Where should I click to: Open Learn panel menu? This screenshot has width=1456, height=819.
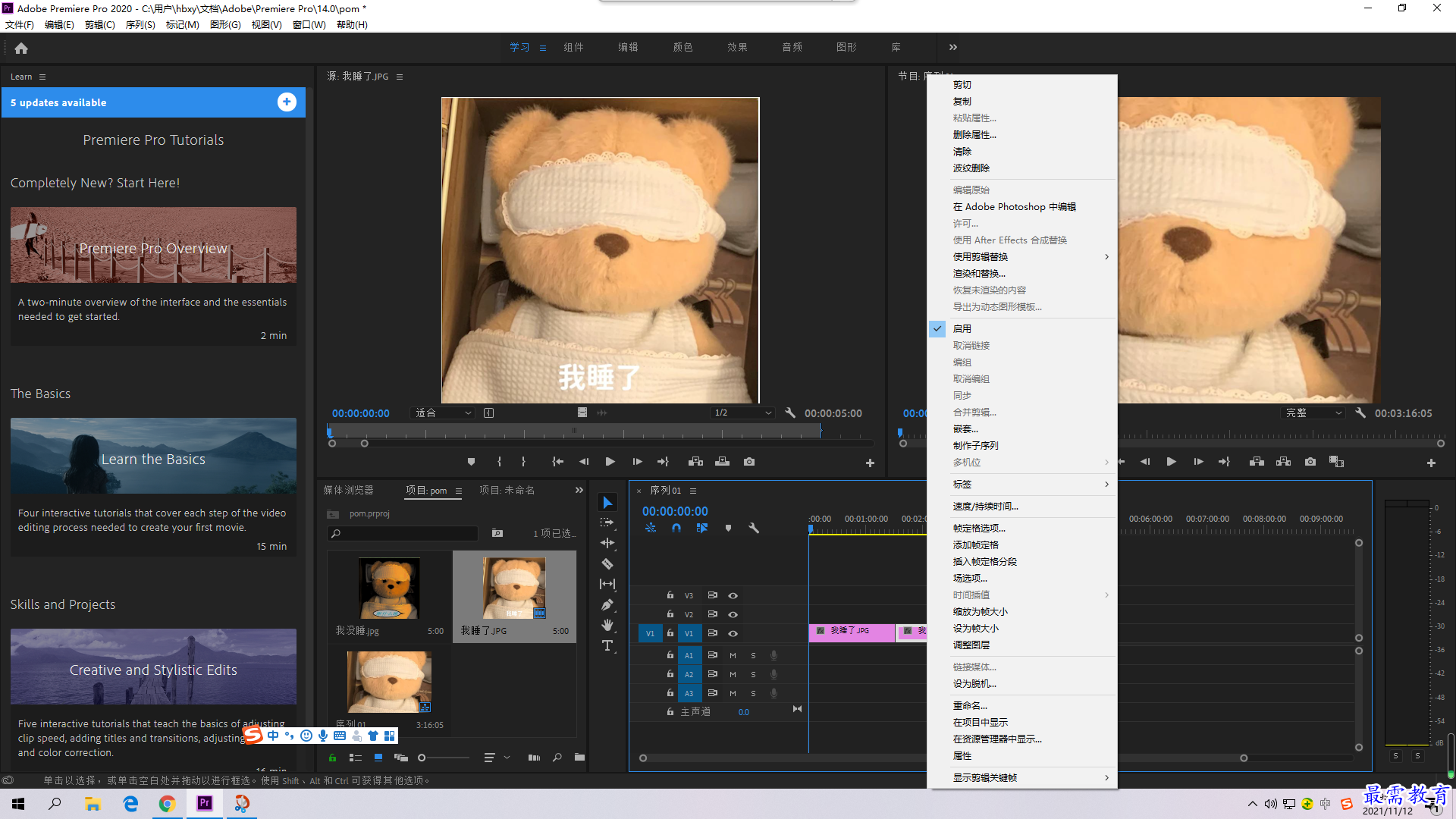pos(42,77)
